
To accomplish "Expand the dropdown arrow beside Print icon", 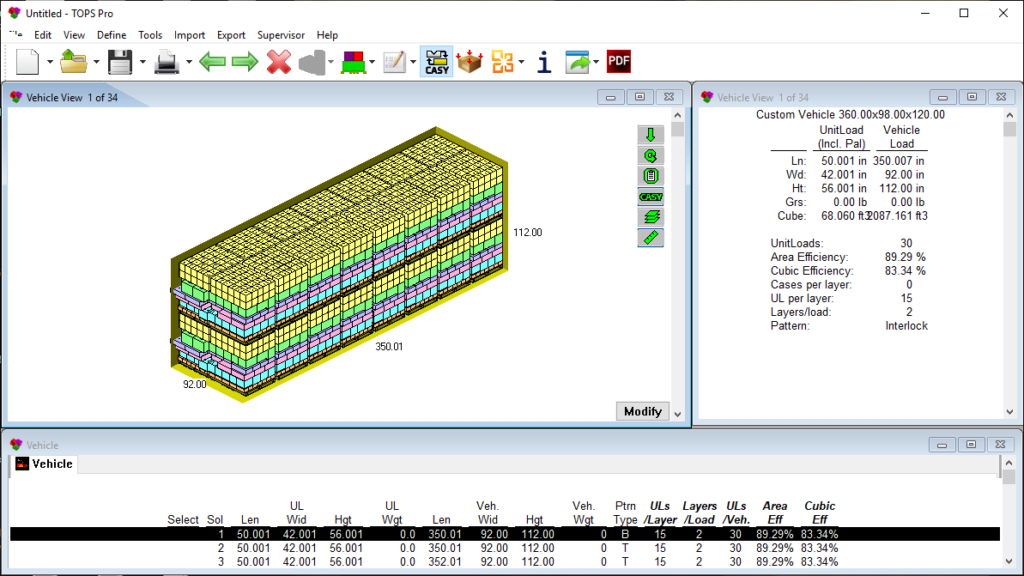I will click(187, 62).
